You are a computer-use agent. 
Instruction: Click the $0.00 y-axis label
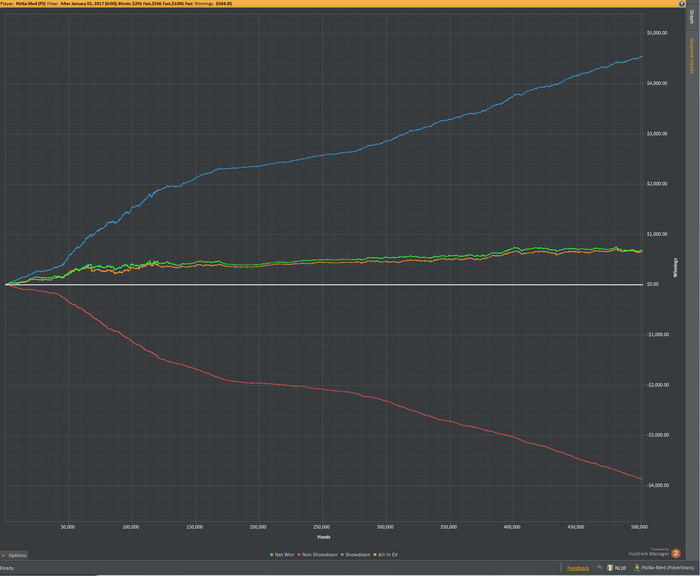653,284
